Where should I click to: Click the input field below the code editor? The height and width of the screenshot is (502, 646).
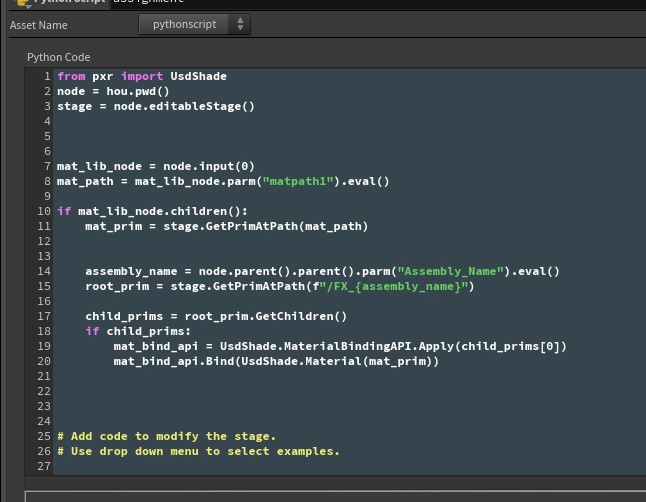click(x=335, y=496)
